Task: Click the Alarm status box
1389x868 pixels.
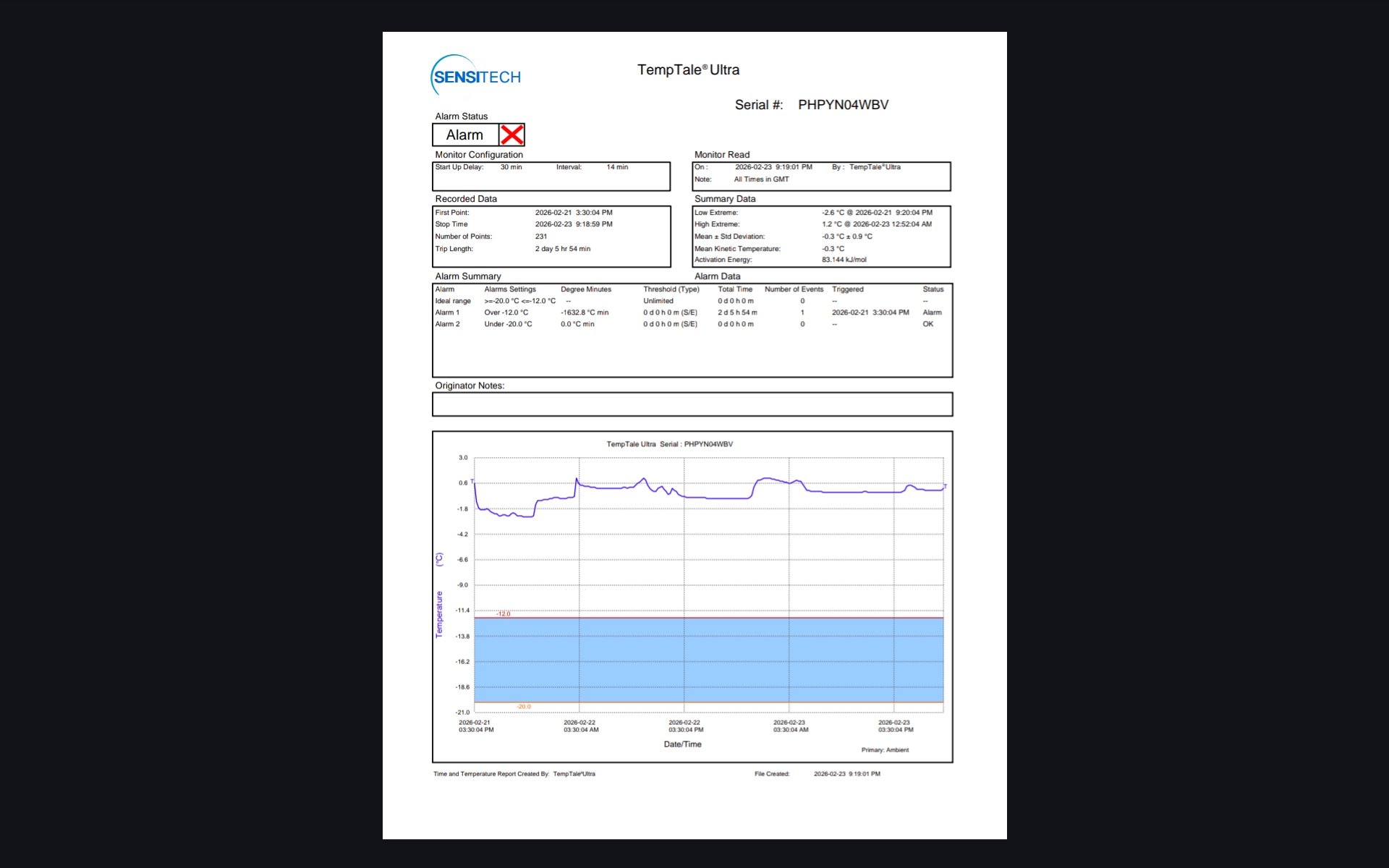Action: click(465, 135)
